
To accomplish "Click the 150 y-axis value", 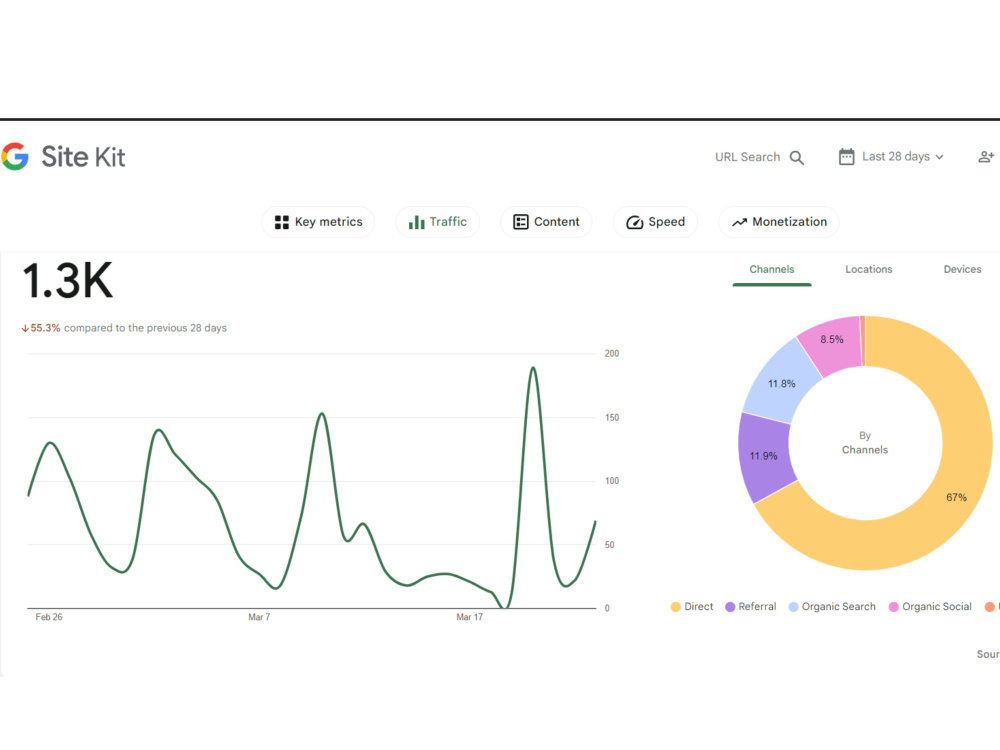I will (x=612, y=418).
